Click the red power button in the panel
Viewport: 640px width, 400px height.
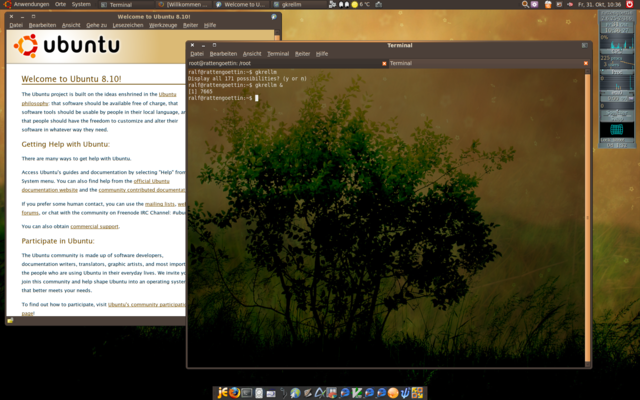point(629,4)
